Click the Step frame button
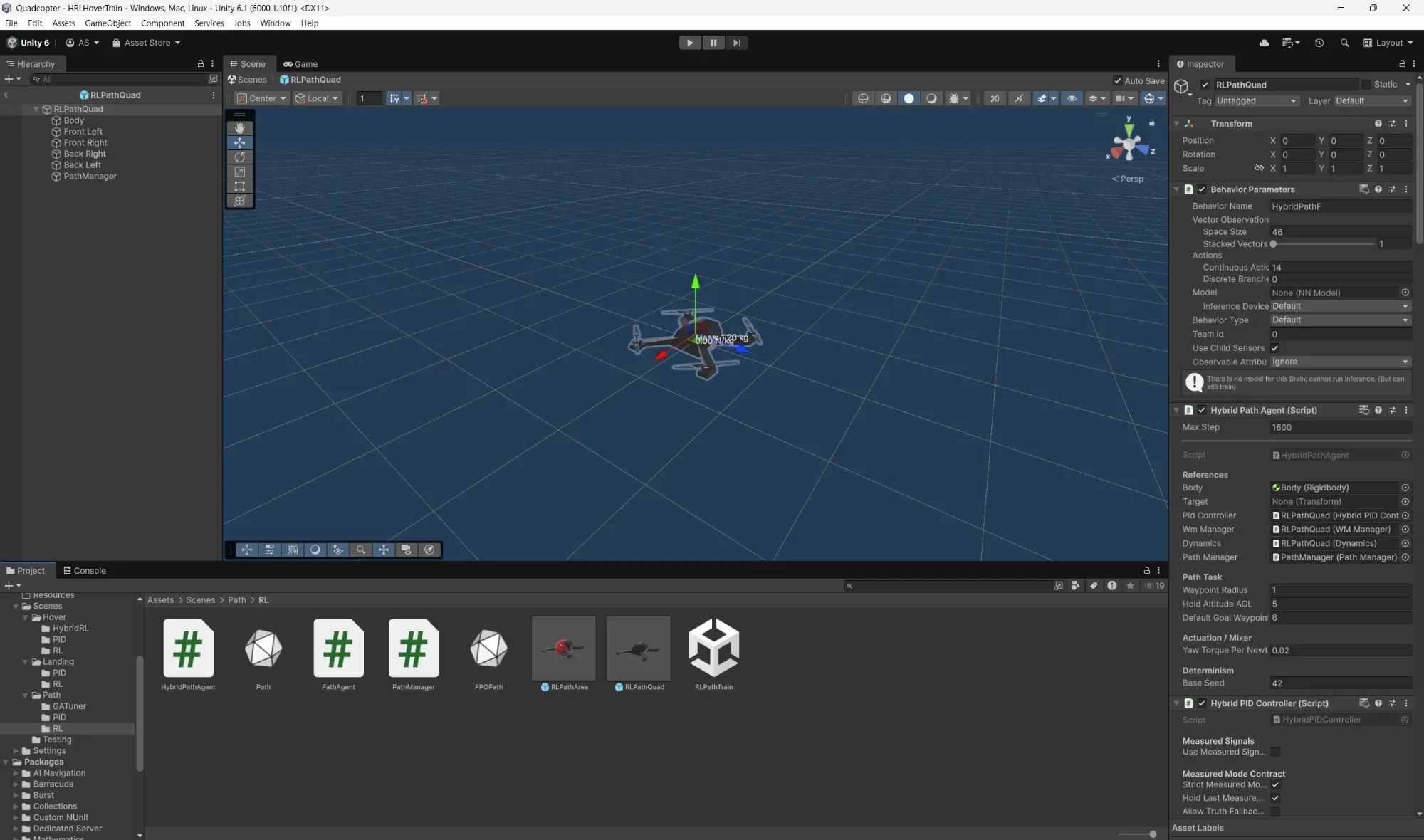 pos(737,43)
